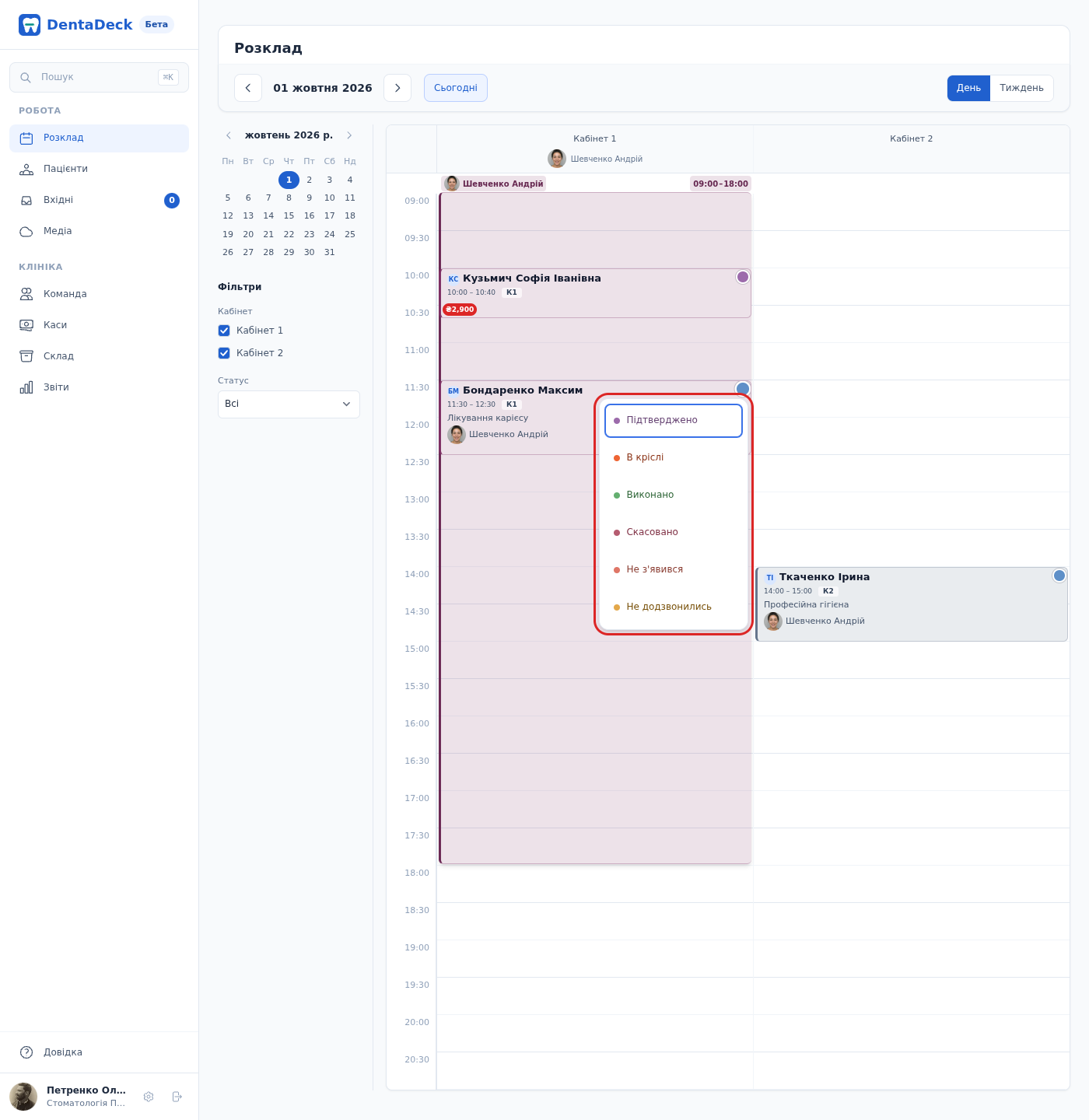Viewport: 1089px width, 1120px height.
Task: Click the logout icon in profile footer
Action: tap(177, 1097)
